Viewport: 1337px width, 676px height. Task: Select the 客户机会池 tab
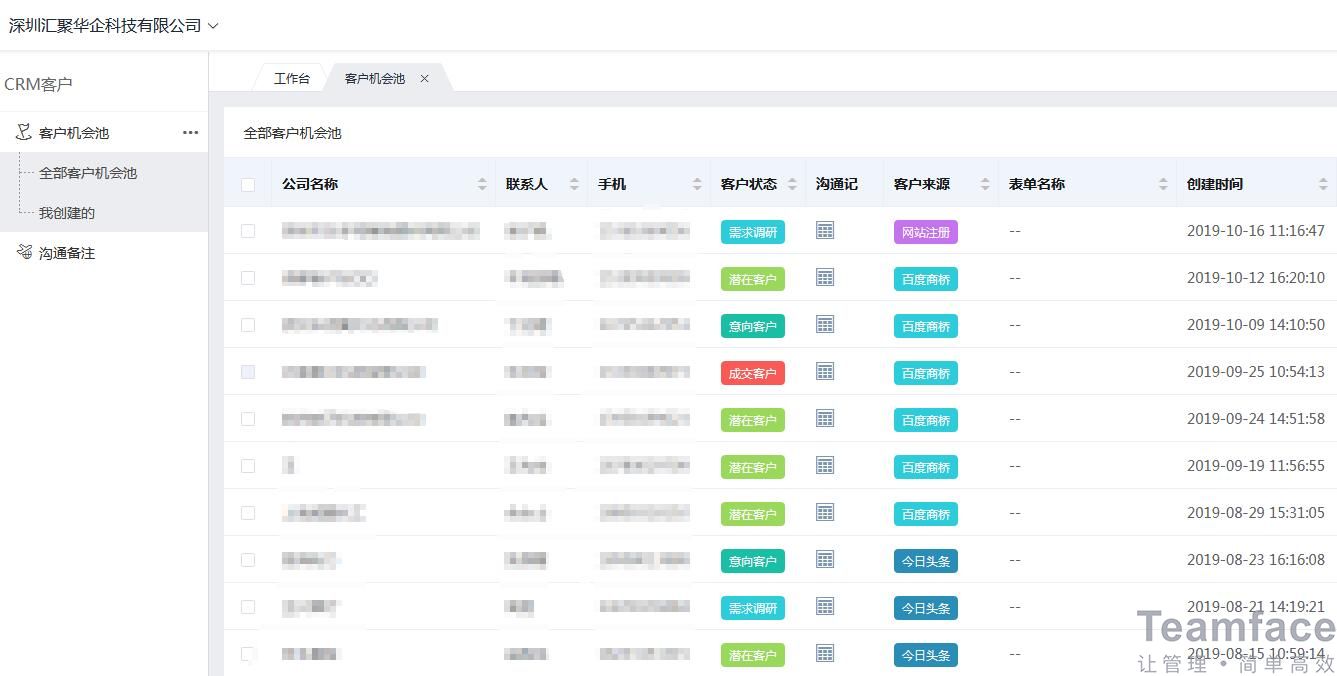(x=374, y=77)
